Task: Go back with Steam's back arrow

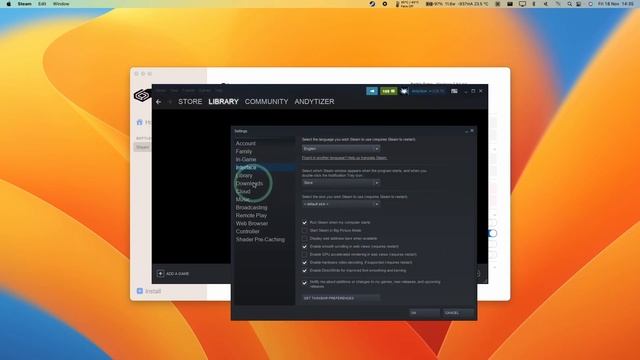Action: 159,102
